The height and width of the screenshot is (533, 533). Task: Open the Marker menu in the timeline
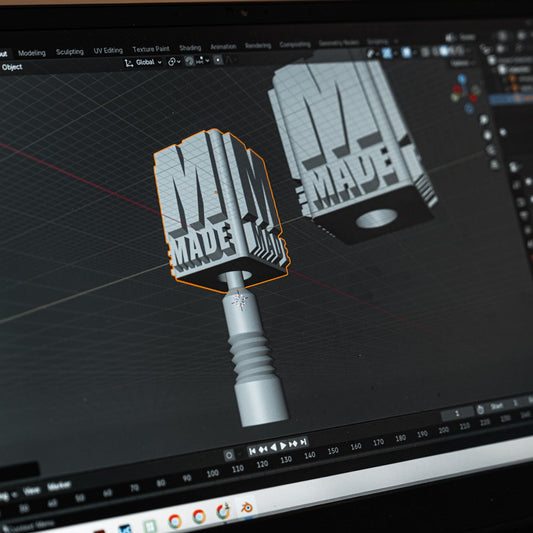coord(59,486)
